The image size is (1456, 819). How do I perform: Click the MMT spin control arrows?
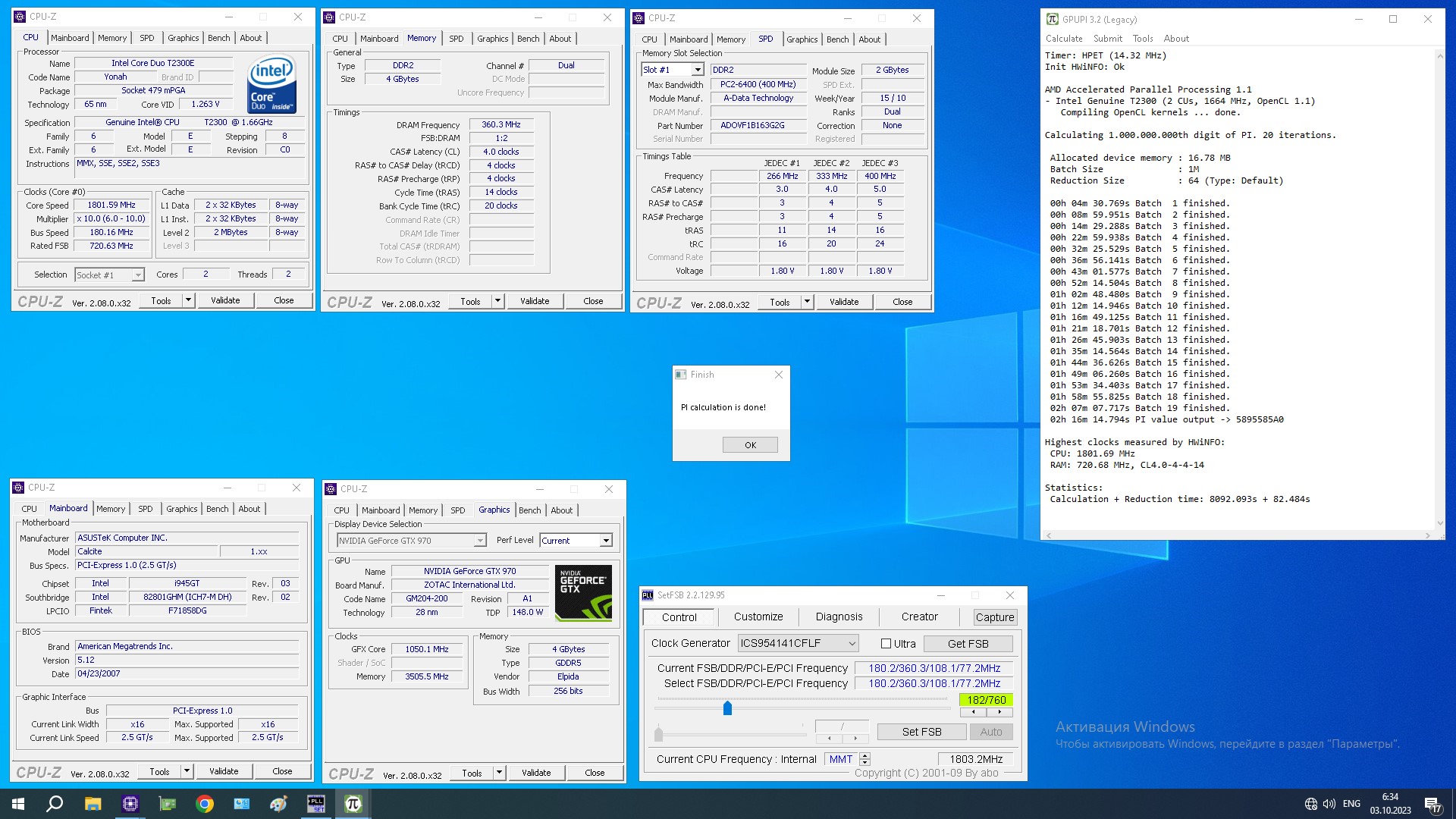(865, 759)
